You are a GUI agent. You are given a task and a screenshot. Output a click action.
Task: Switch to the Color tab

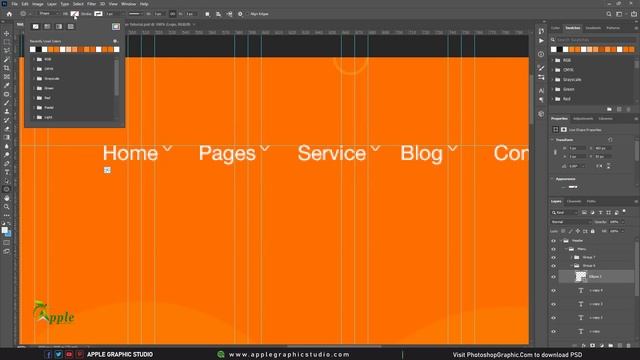pyautogui.click(x=556, y=28)
